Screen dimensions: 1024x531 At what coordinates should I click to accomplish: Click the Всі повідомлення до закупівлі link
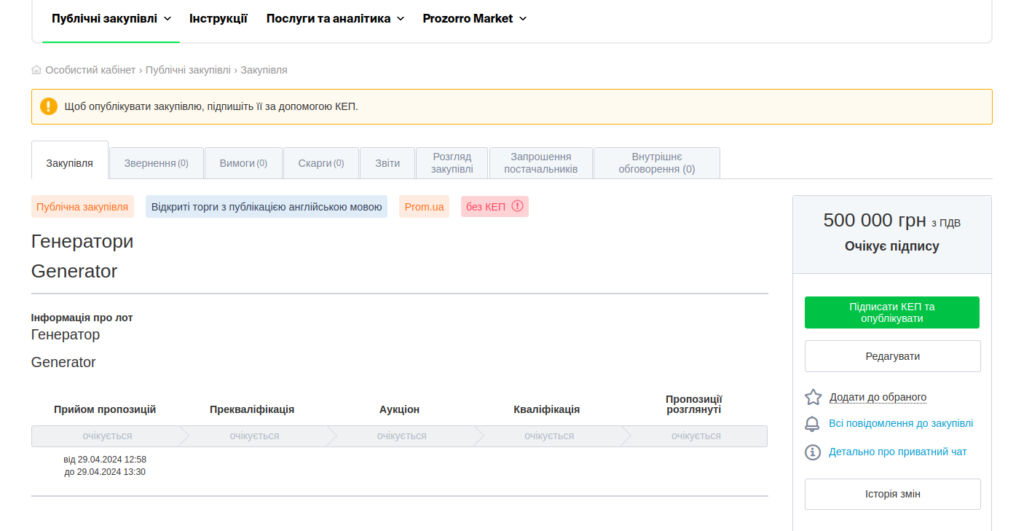(900, 424)
